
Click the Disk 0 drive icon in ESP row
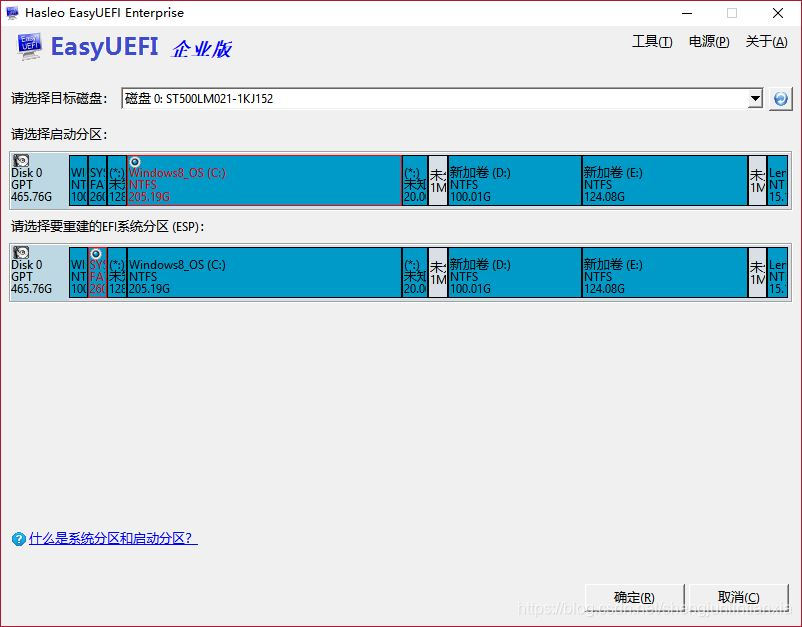(x=21, y=252)
